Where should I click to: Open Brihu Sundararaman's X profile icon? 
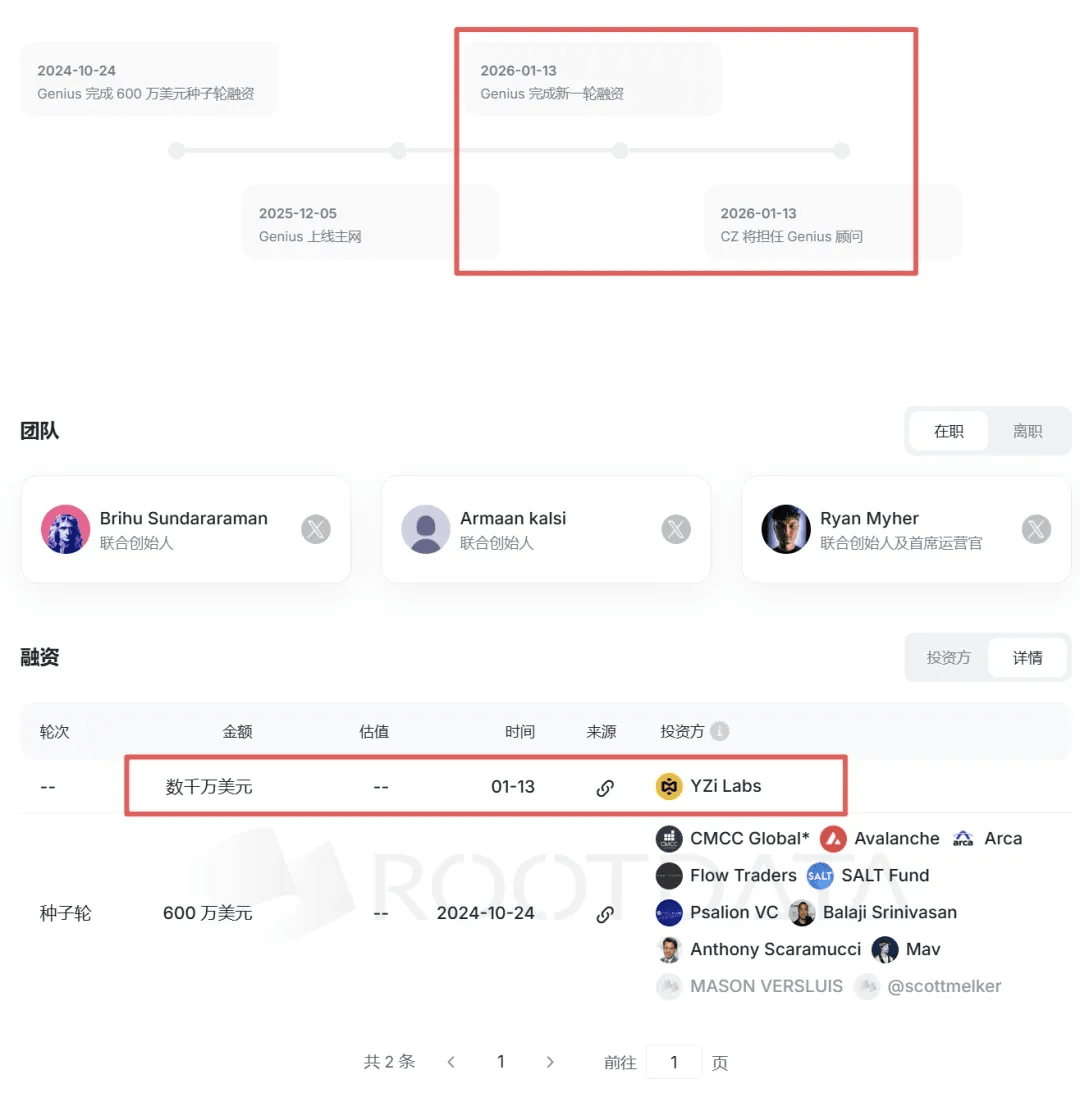(316, 529)
